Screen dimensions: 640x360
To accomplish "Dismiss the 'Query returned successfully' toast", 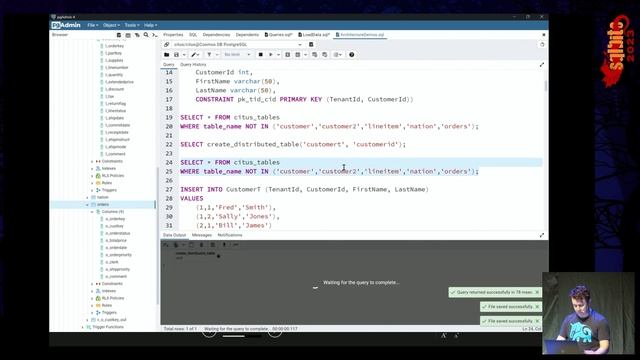I will pyautogui.click(x=537, y=292).
